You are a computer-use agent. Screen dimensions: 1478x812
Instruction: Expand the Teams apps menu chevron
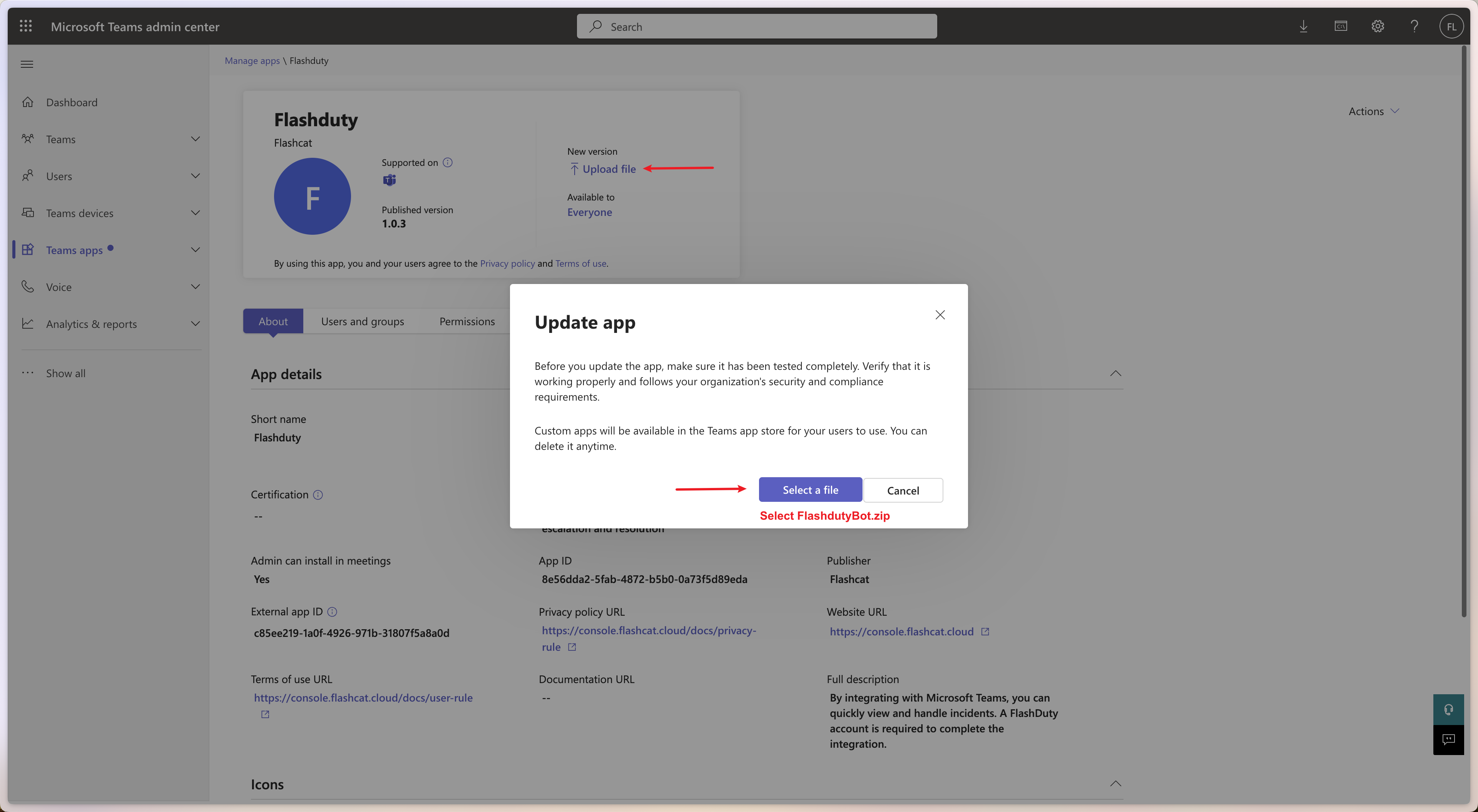(x=196, y=250)
